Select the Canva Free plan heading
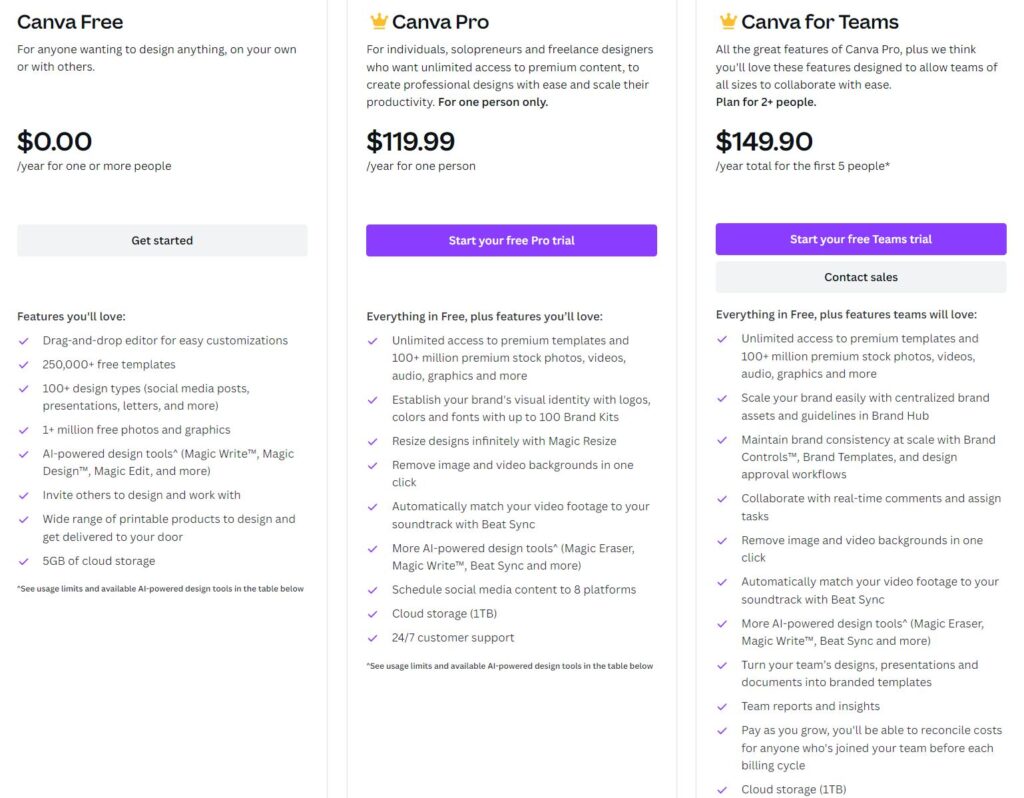 pyautogui.click(x=70, y=21)
